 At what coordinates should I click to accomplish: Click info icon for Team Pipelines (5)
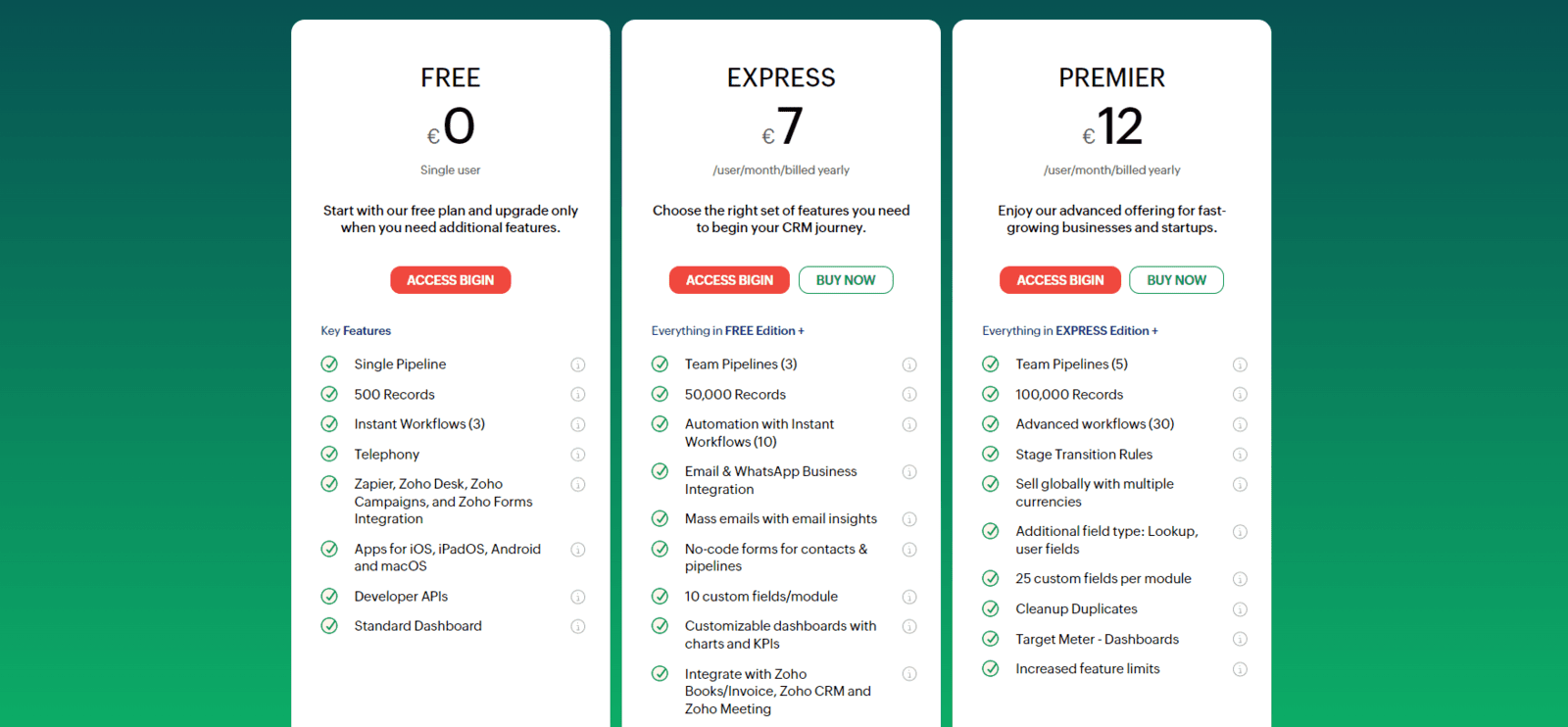click(x=1240, y=364)
